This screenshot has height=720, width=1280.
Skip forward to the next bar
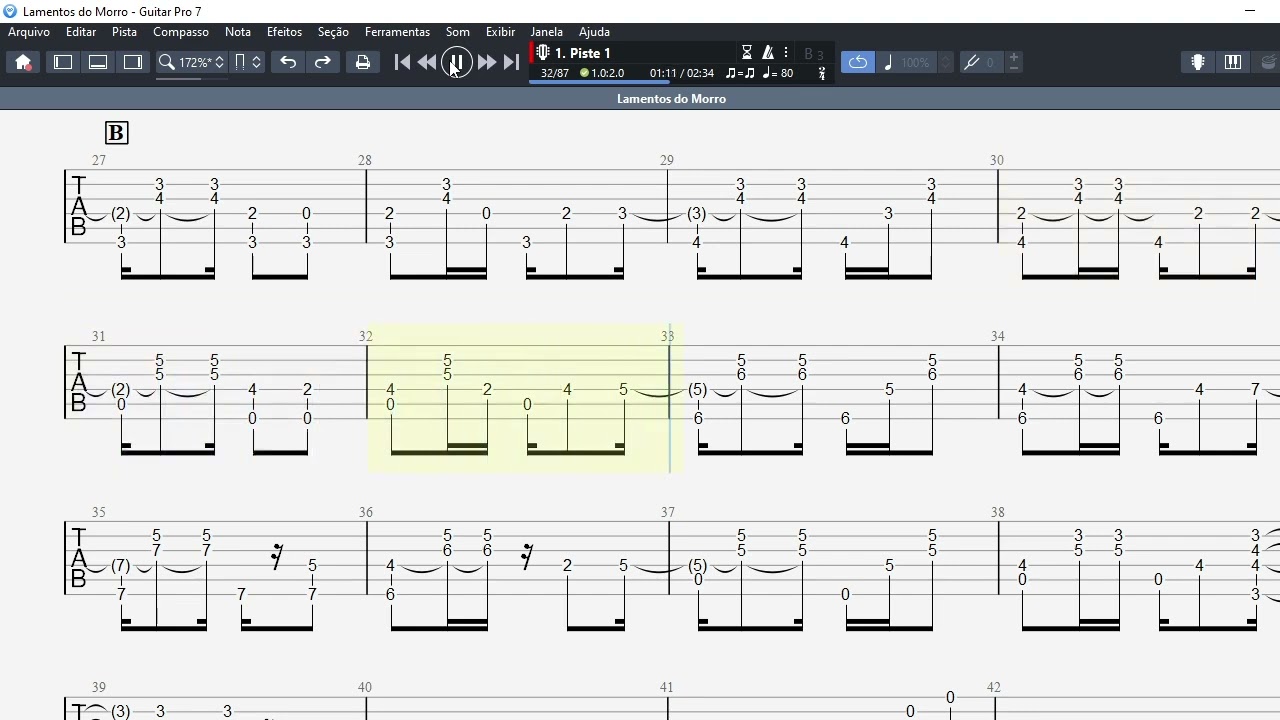pyautogui.click(x=487, y=62)
